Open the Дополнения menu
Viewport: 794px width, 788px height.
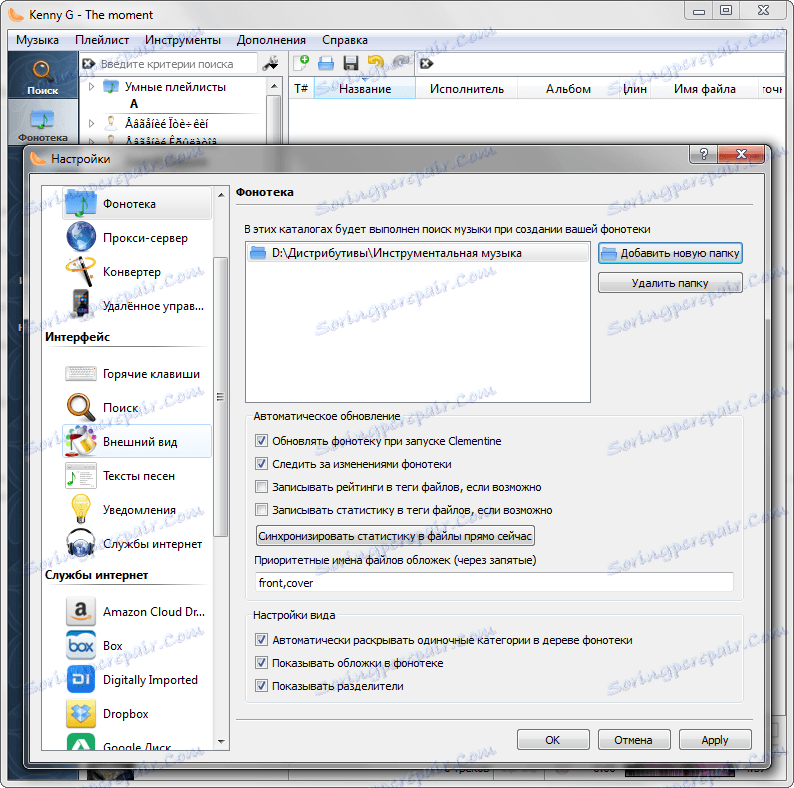click(271, 40)
